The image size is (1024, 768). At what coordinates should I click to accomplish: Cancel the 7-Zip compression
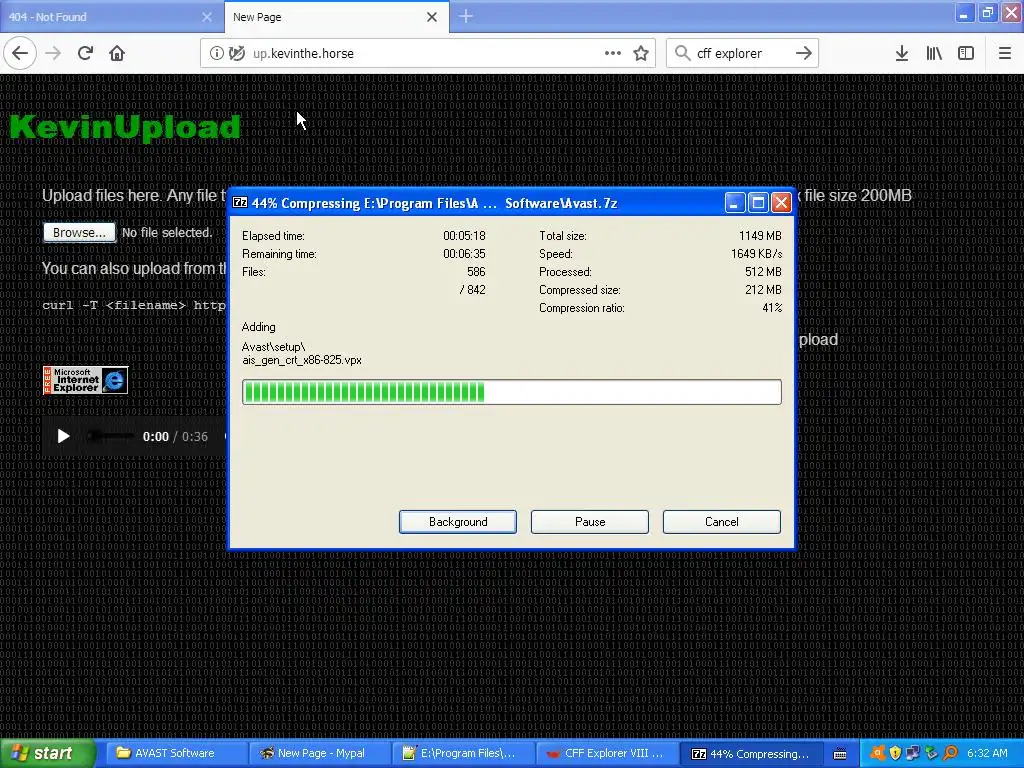coord(722,522)
